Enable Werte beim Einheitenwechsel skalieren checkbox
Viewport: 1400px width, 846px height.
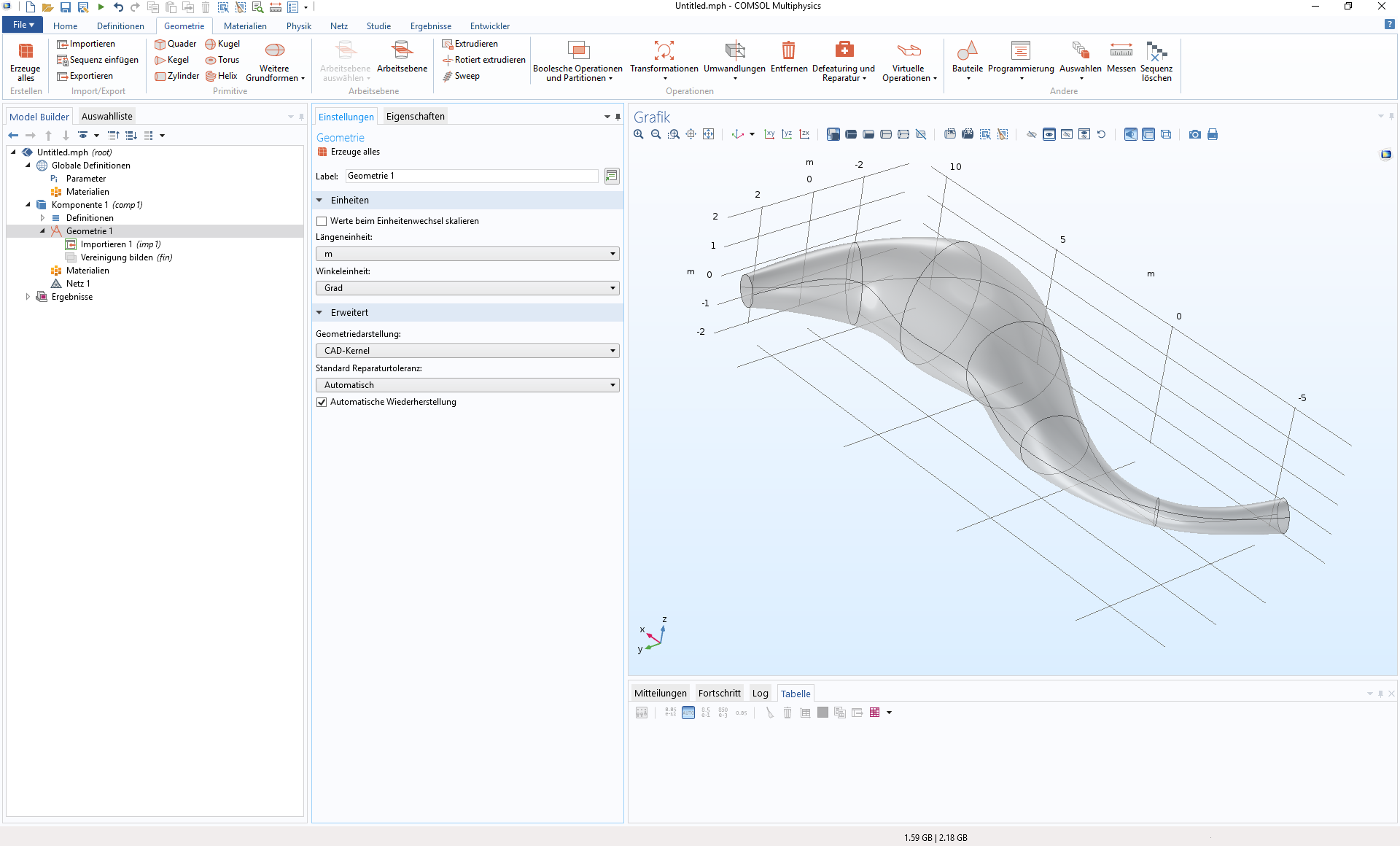pos(322,221)
